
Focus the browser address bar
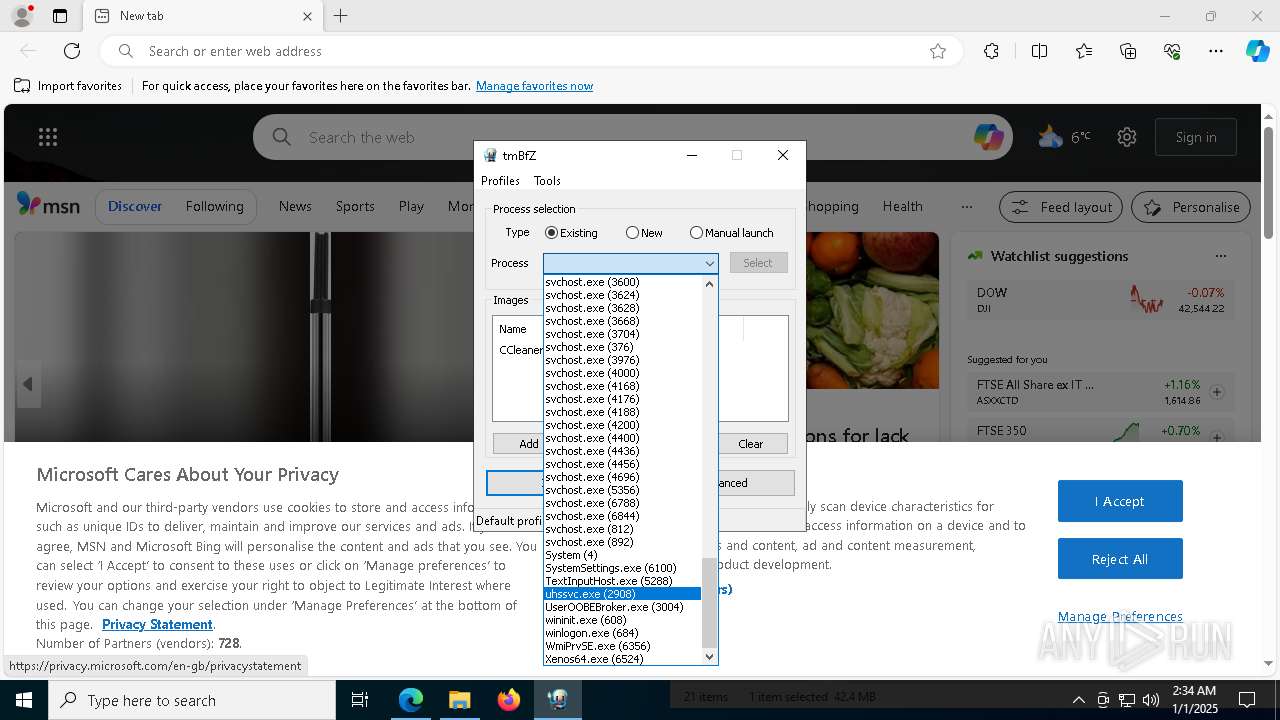530,51
